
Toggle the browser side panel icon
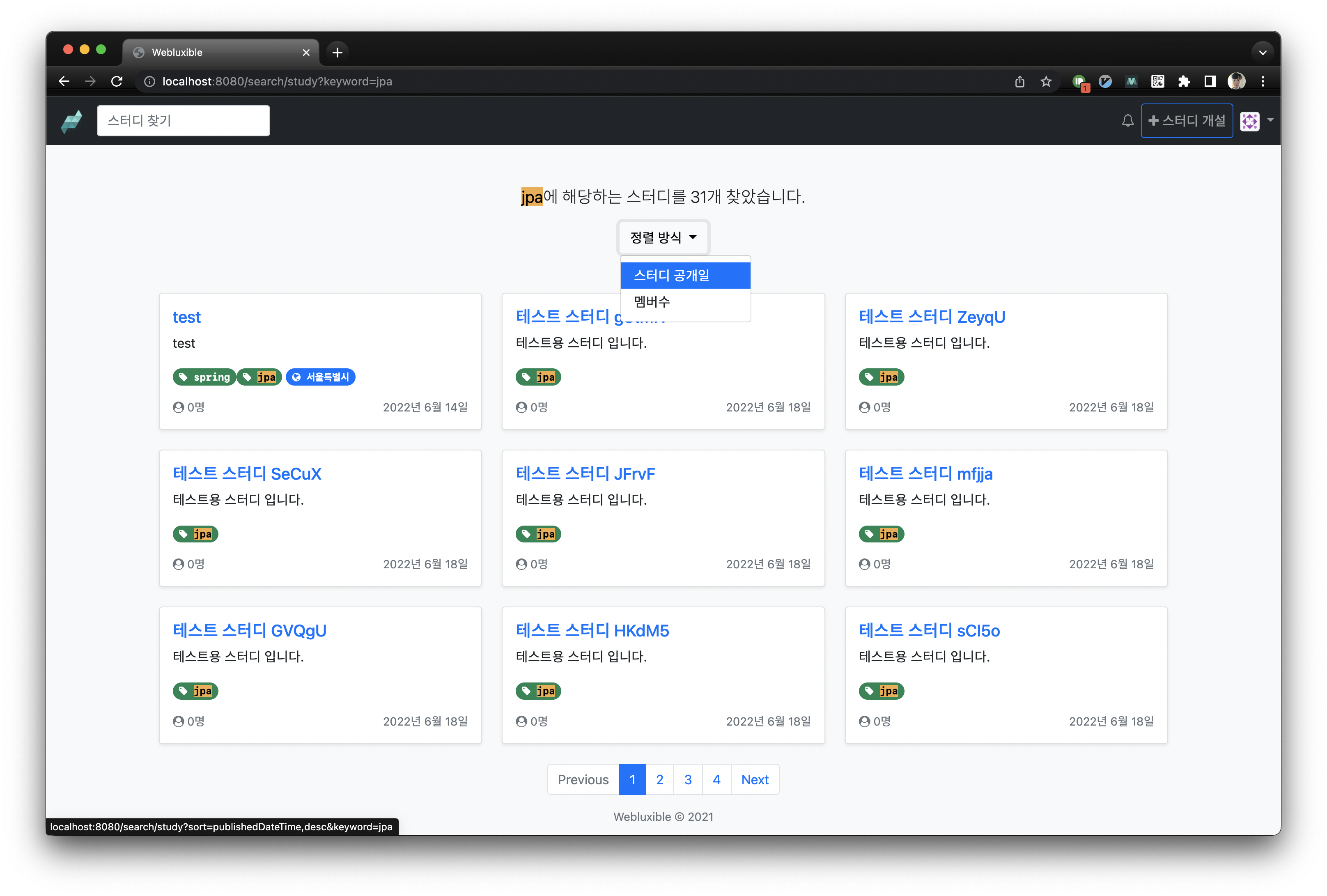pyautogui.click(x=1210, y=82)
